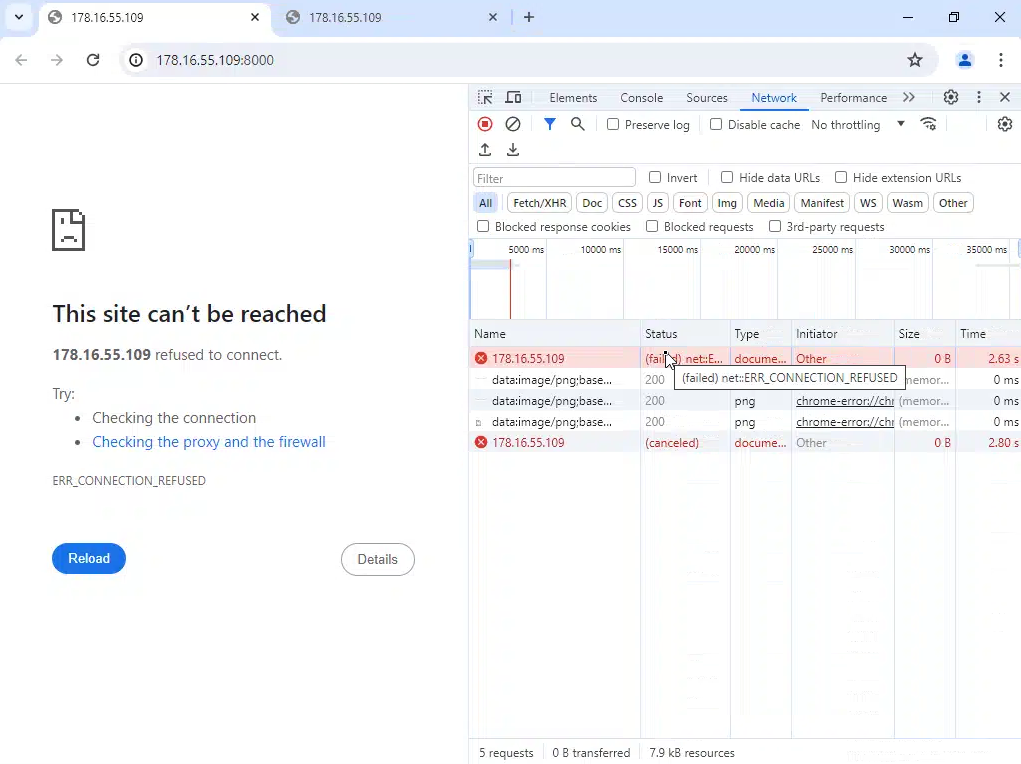The image size is (1021, 764).
Task: Check 3rd-party requests only
Action: (776, 226)
